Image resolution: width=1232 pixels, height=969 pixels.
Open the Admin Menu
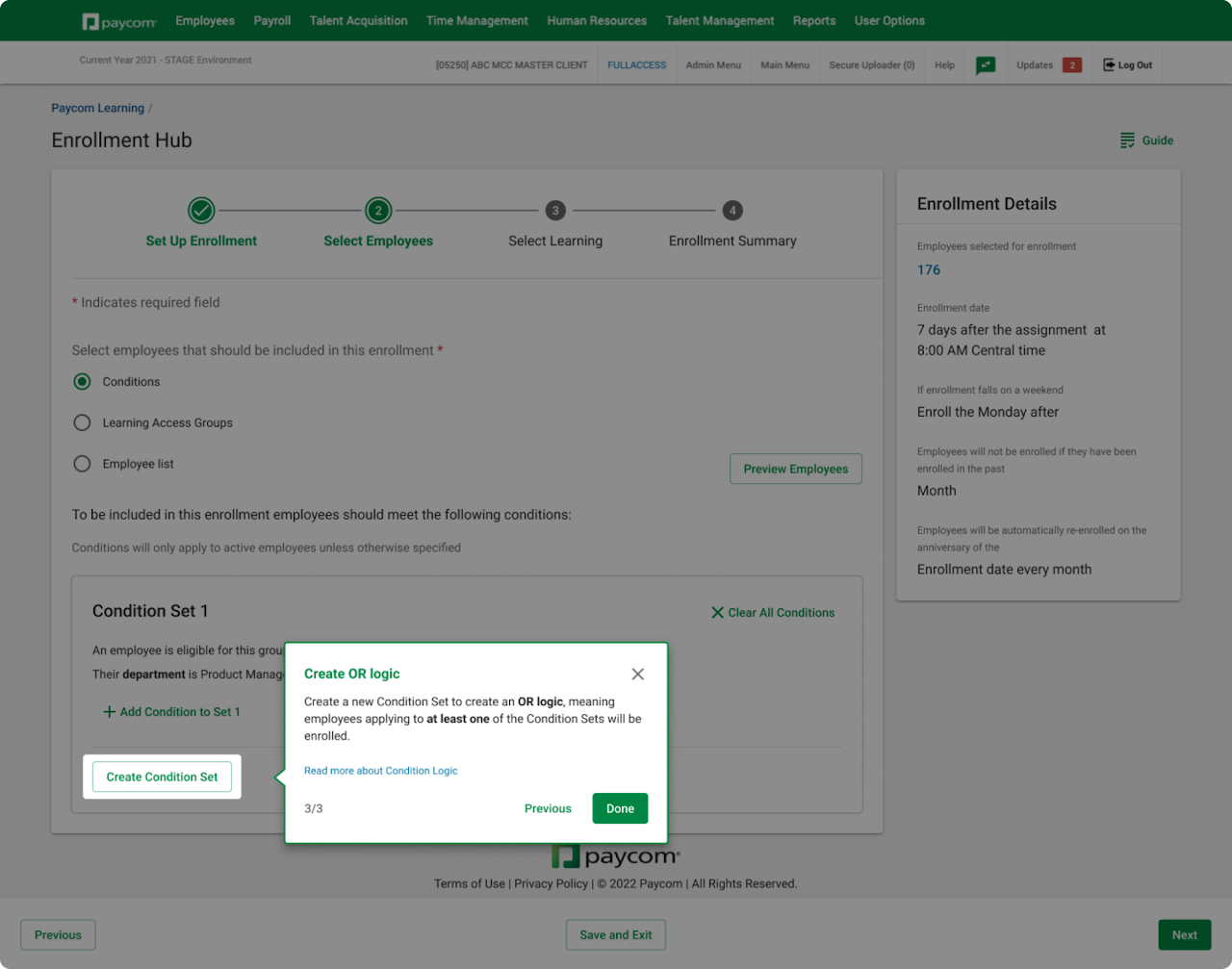point(713,65)
